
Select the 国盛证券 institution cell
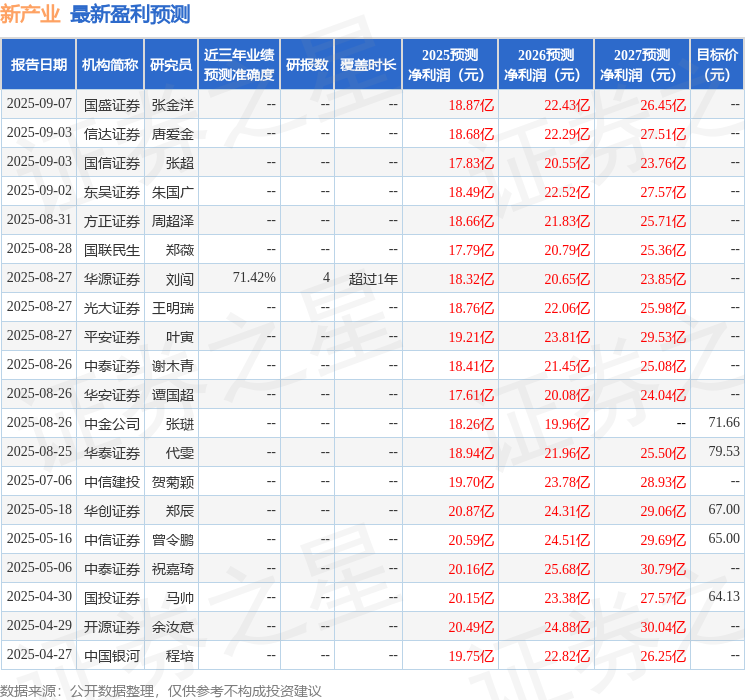(x=112, y=105)
